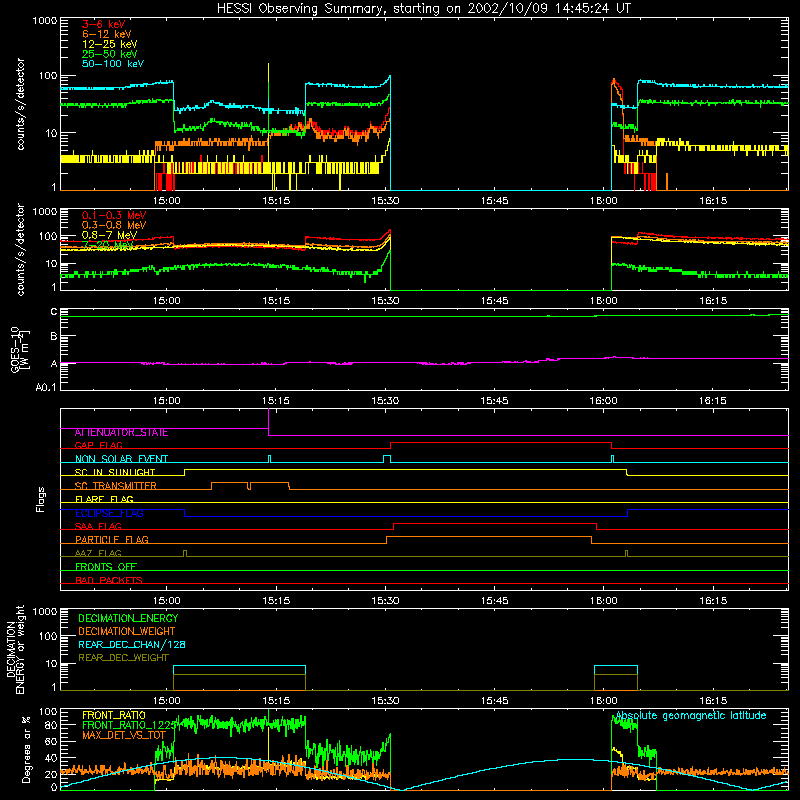
Task: Click the B level tick on GOES axis
Action: (54, 337)
